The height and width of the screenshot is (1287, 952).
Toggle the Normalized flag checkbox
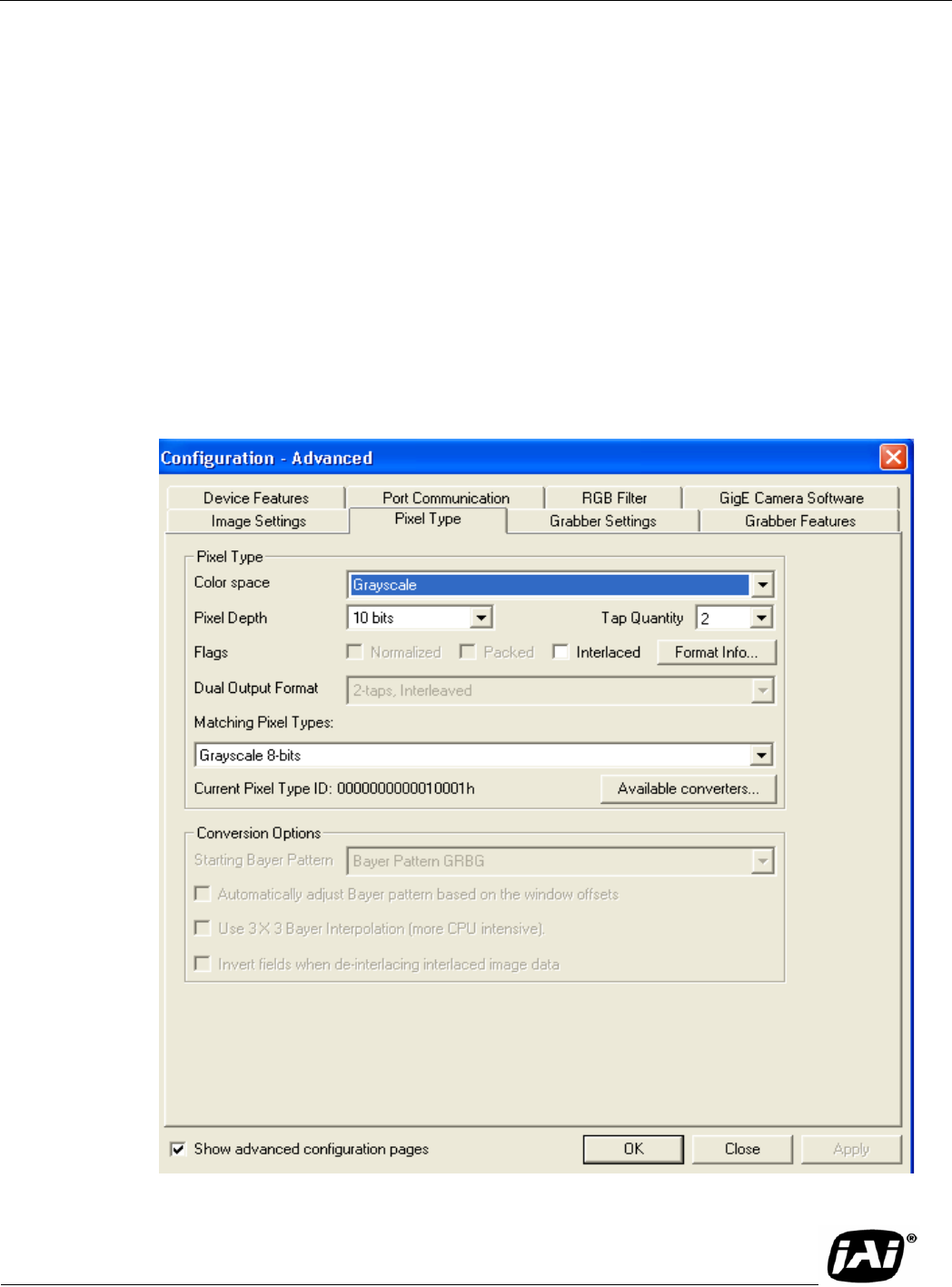click(x=355, y=652)
